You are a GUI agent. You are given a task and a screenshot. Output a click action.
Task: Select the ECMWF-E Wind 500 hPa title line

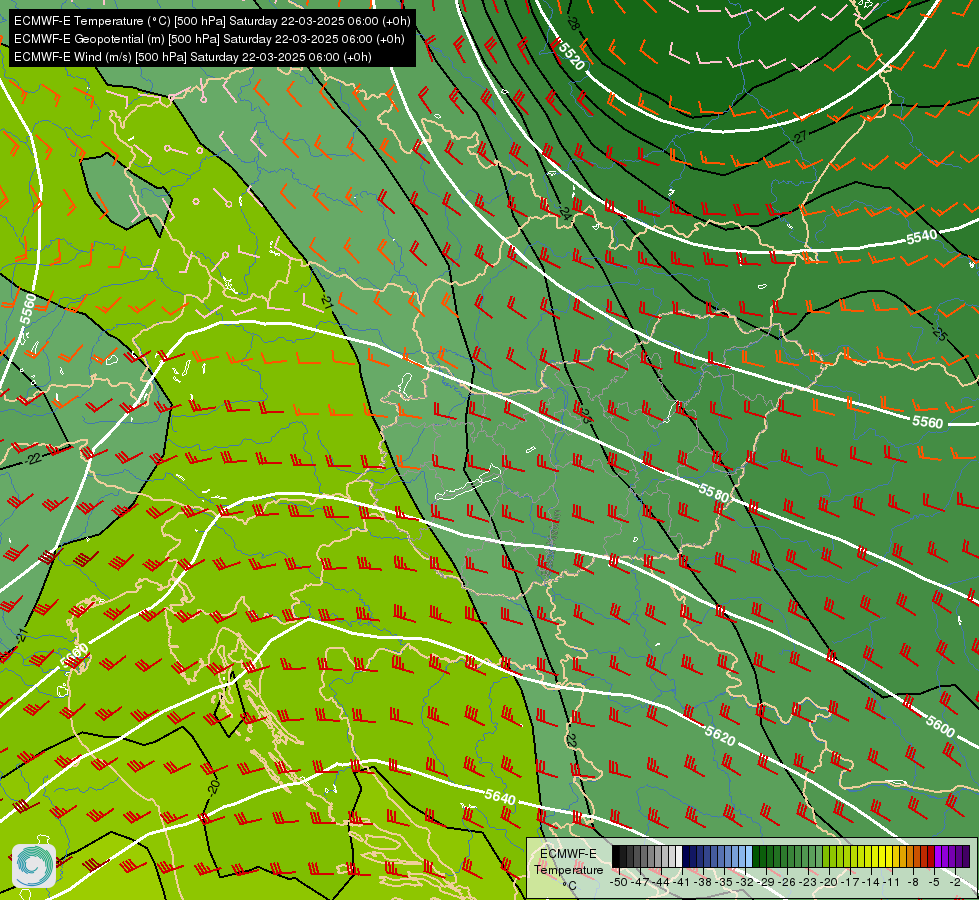click(x=193, y=57)
